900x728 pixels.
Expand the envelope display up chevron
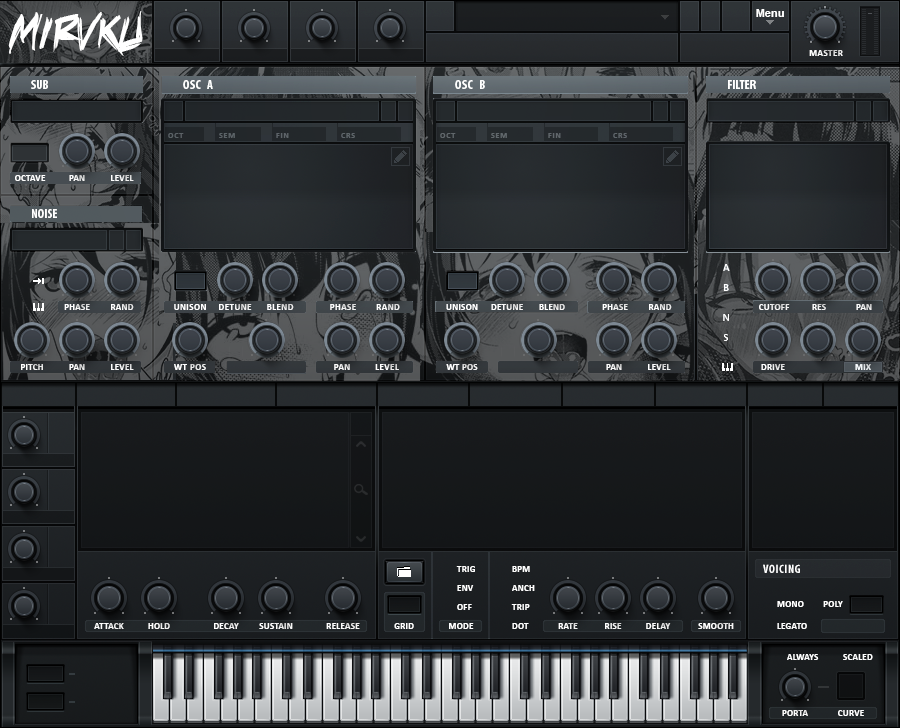[361, 444]
